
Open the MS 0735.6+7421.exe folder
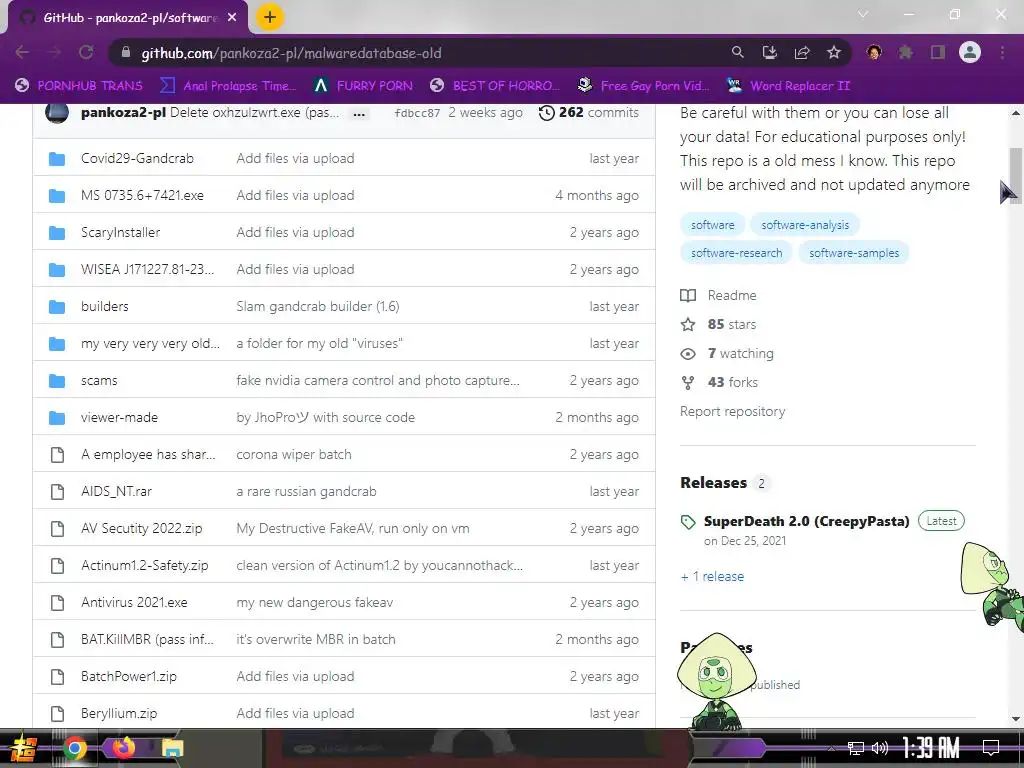point(142,195)
